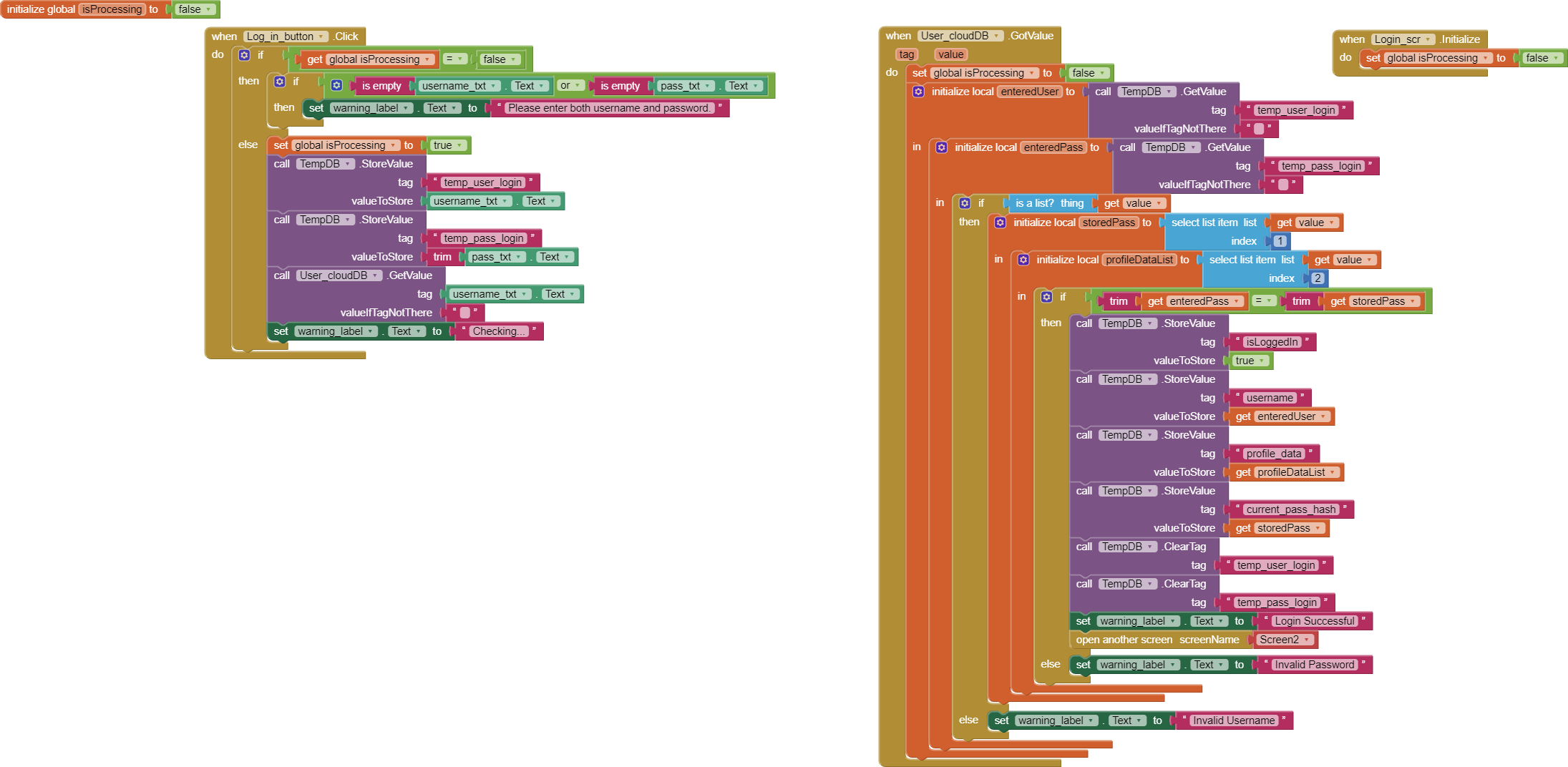Click the 'Invalid Username' text string
1568x767 pixels.
pyautogui.click(x=1233, y=720)
